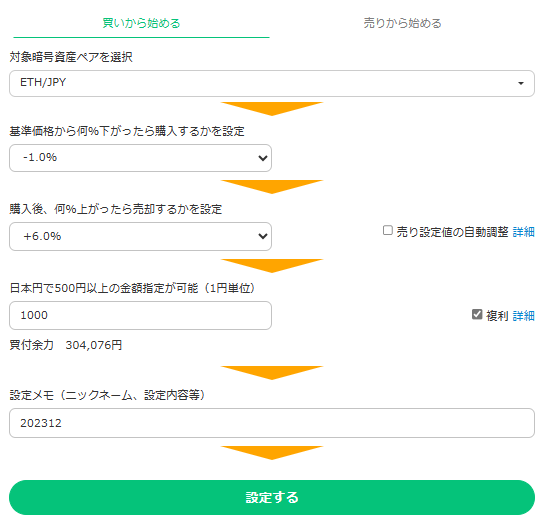Screen dimensions: 559x520
Task: Click the orange arrow below pair selector
Action: (x=272, y=109)
